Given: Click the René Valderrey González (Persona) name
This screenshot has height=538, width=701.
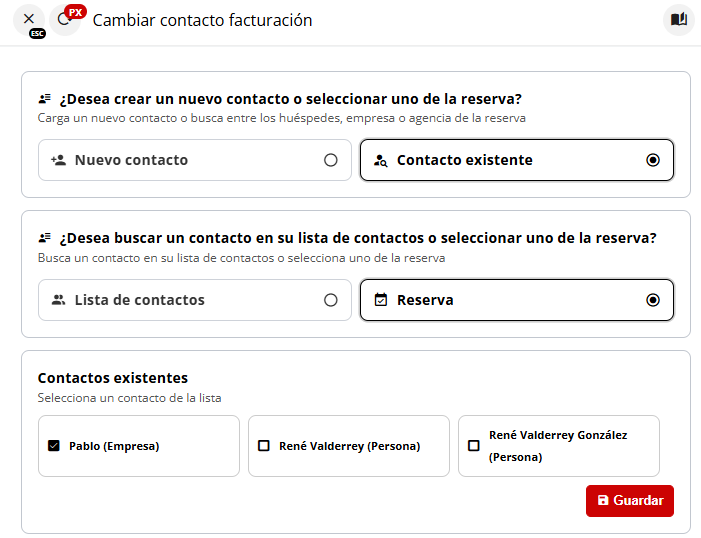Looking at the screenshot, I should click(x=558, y=446).
